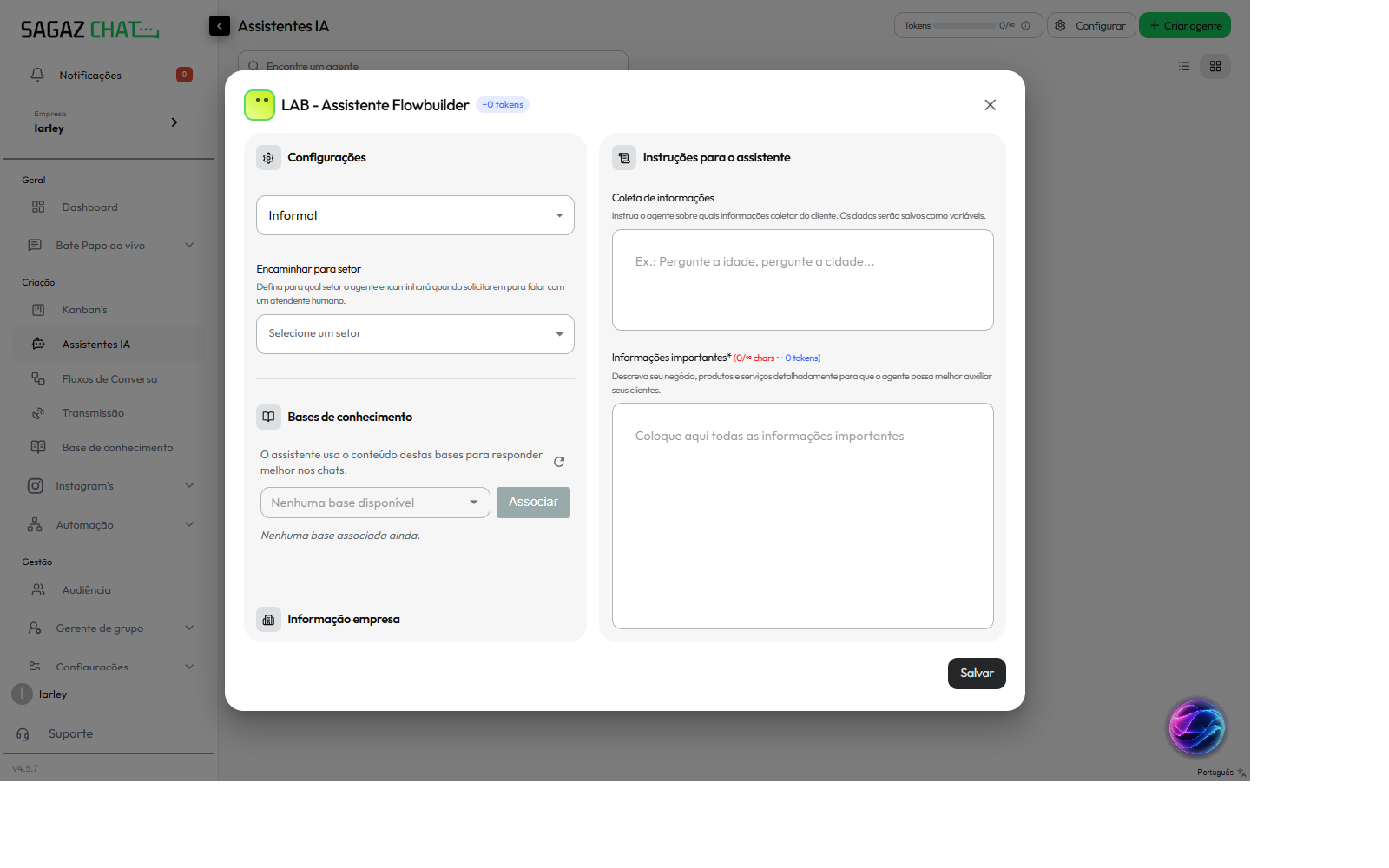Expand the Bate Papo ao vivo chevron
The image size is (1389, 868).
[189, 246]
